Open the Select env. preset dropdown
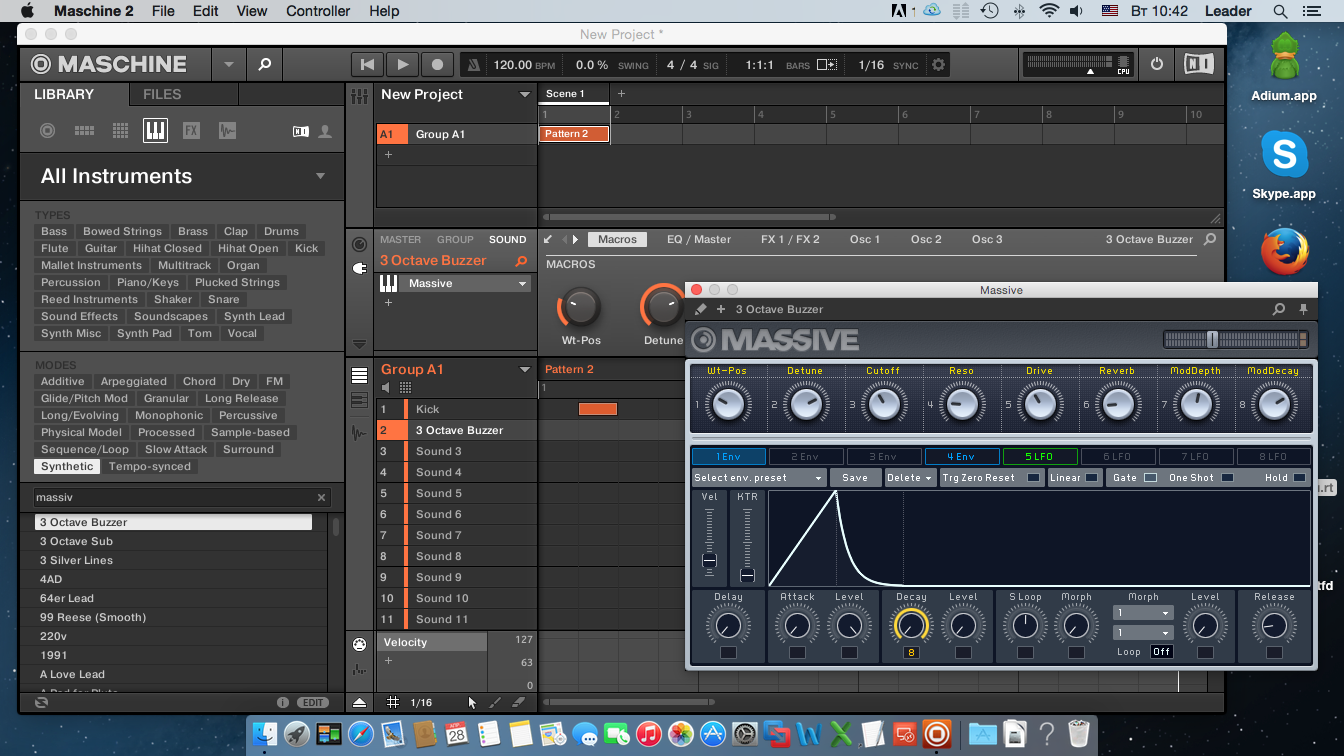The width and height of the screenshot is (1344, 756). (x=759, y=478)
